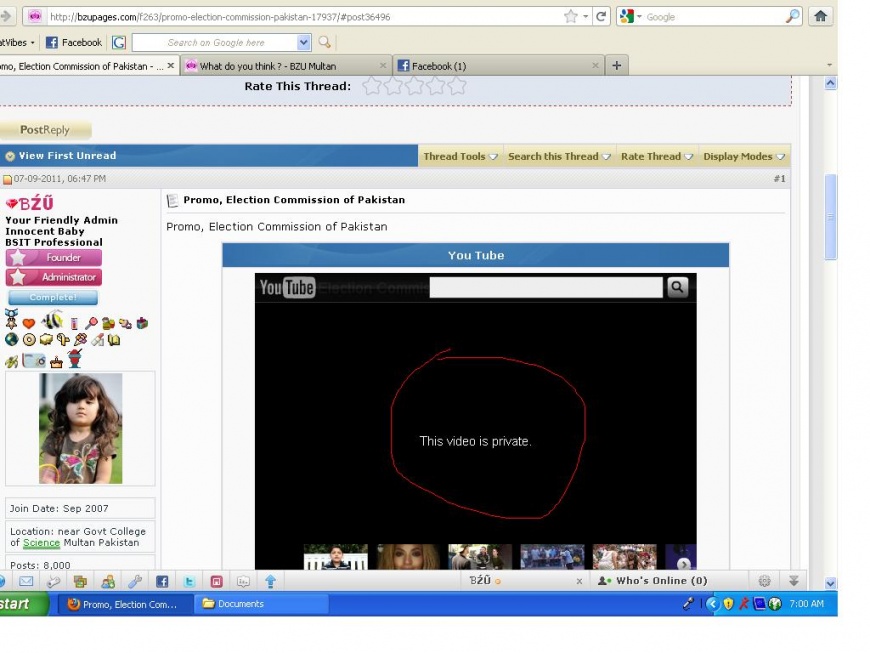The width and height of the screenshot is (870, 653).
Task: Click the YouTube player search magnifier
Action: (x=677, y=288)
